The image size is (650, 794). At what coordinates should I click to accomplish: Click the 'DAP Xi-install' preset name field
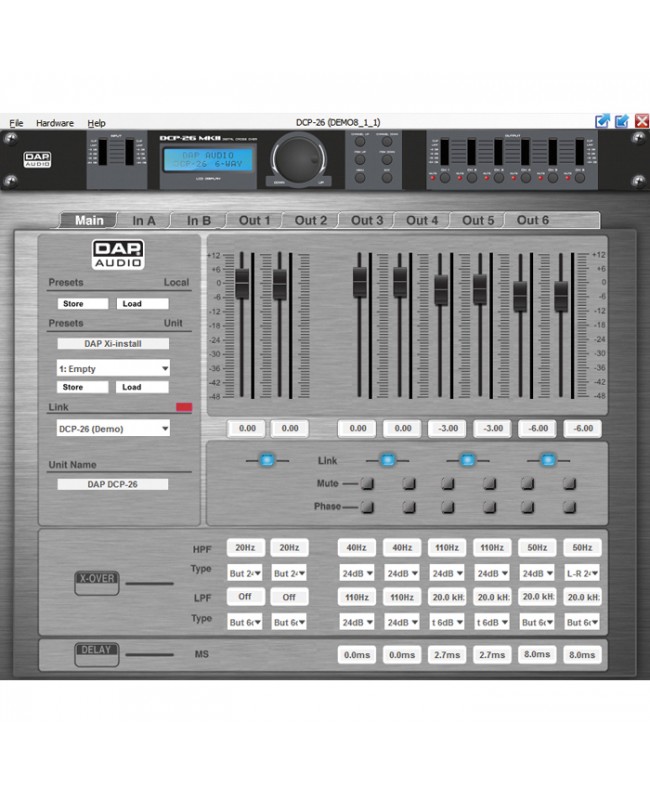(x=113, y=344)
